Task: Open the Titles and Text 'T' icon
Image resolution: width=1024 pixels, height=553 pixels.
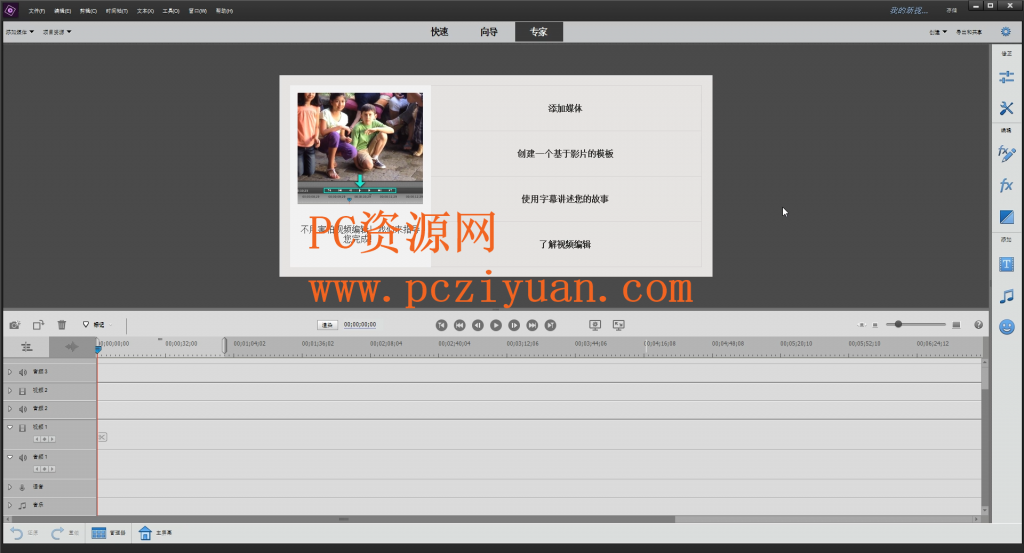Action: [x=1006, y=264]
